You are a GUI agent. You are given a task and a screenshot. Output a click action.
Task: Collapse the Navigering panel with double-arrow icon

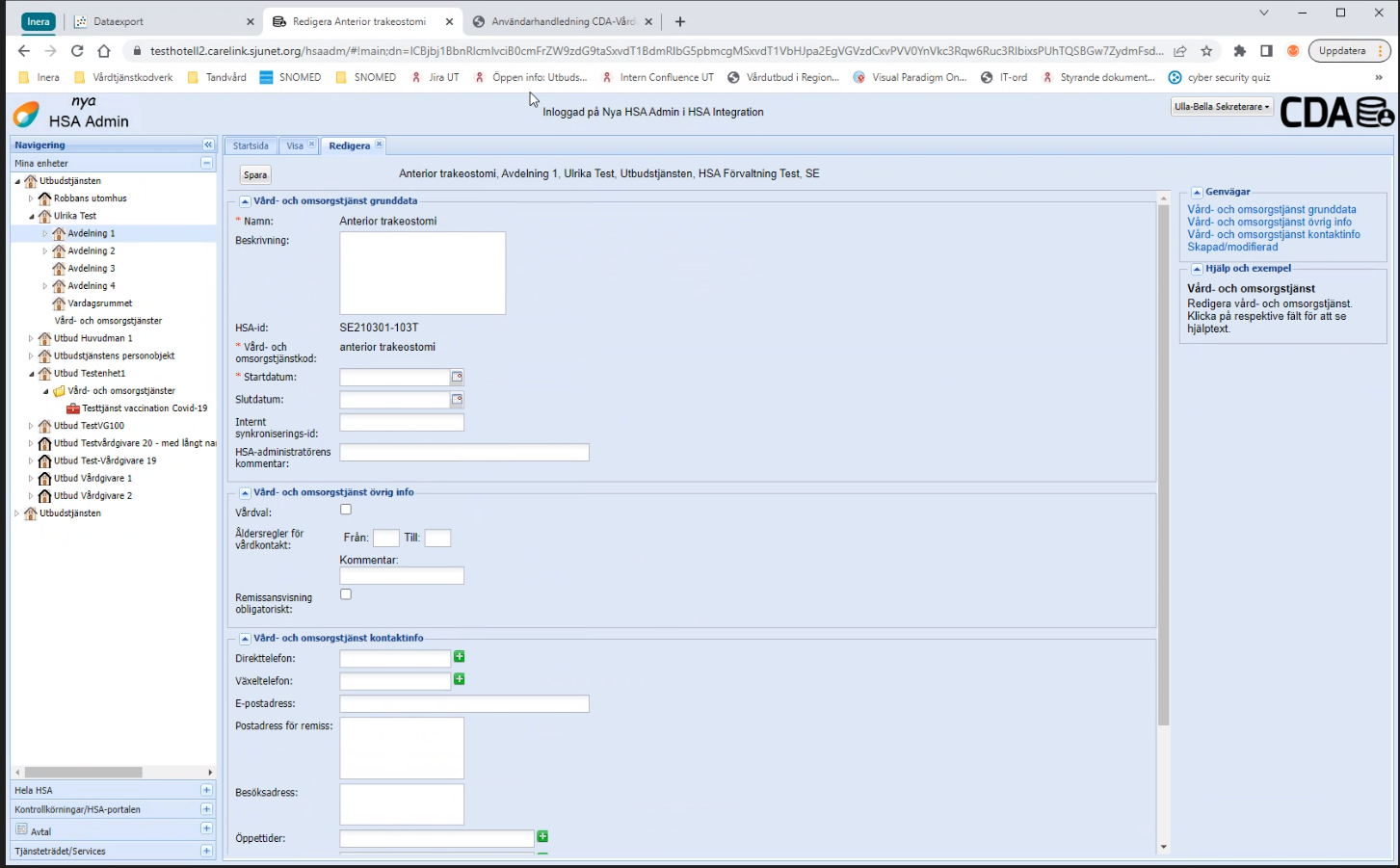tap(207, 145)
